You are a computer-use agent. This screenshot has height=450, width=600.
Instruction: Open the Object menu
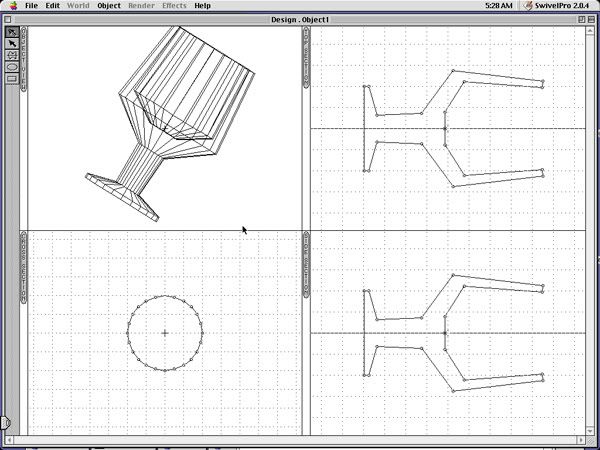coord(109,6)
